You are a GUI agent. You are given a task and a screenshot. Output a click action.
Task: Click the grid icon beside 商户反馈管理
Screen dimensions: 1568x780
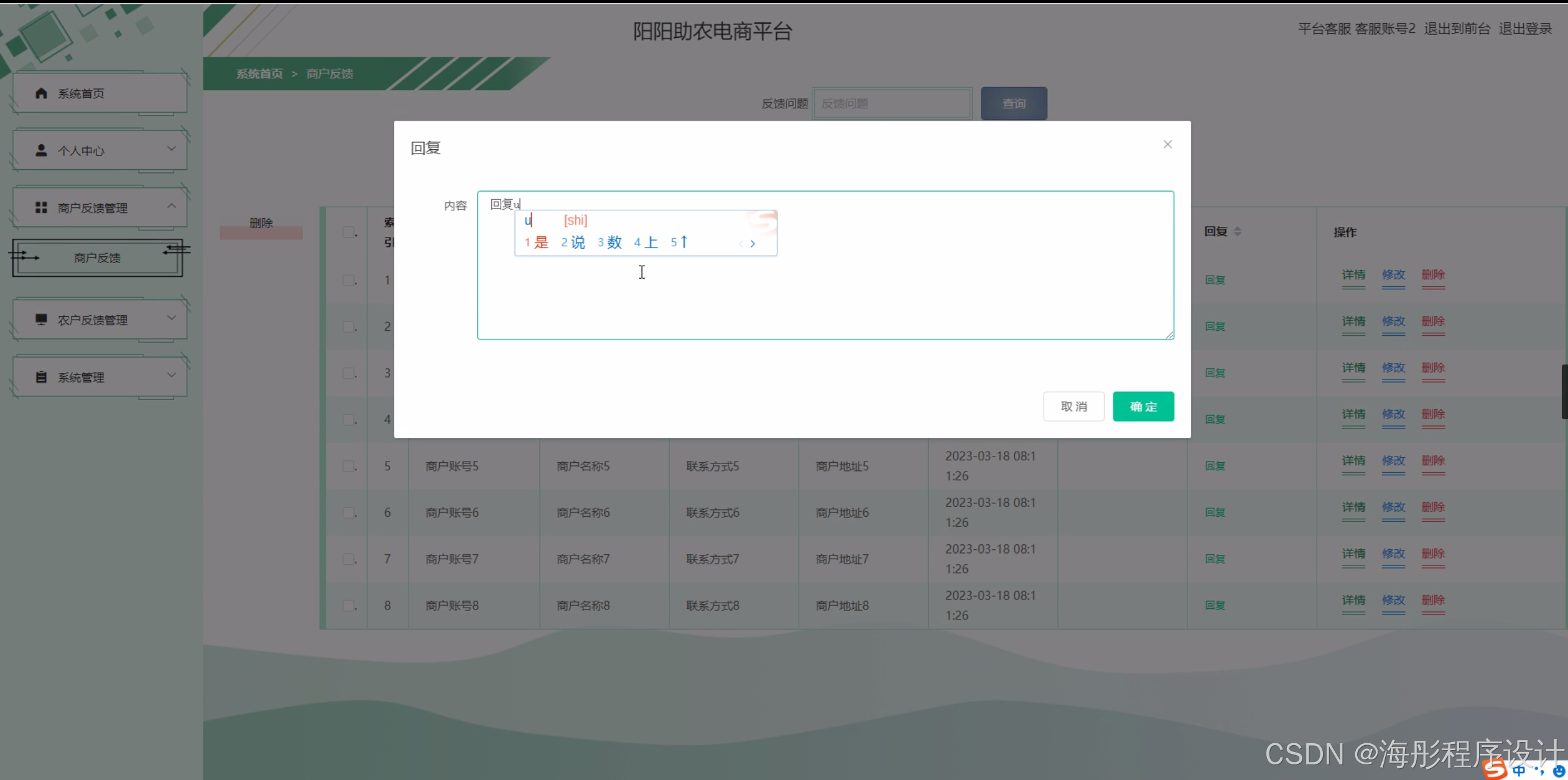[x=41, y=208]
